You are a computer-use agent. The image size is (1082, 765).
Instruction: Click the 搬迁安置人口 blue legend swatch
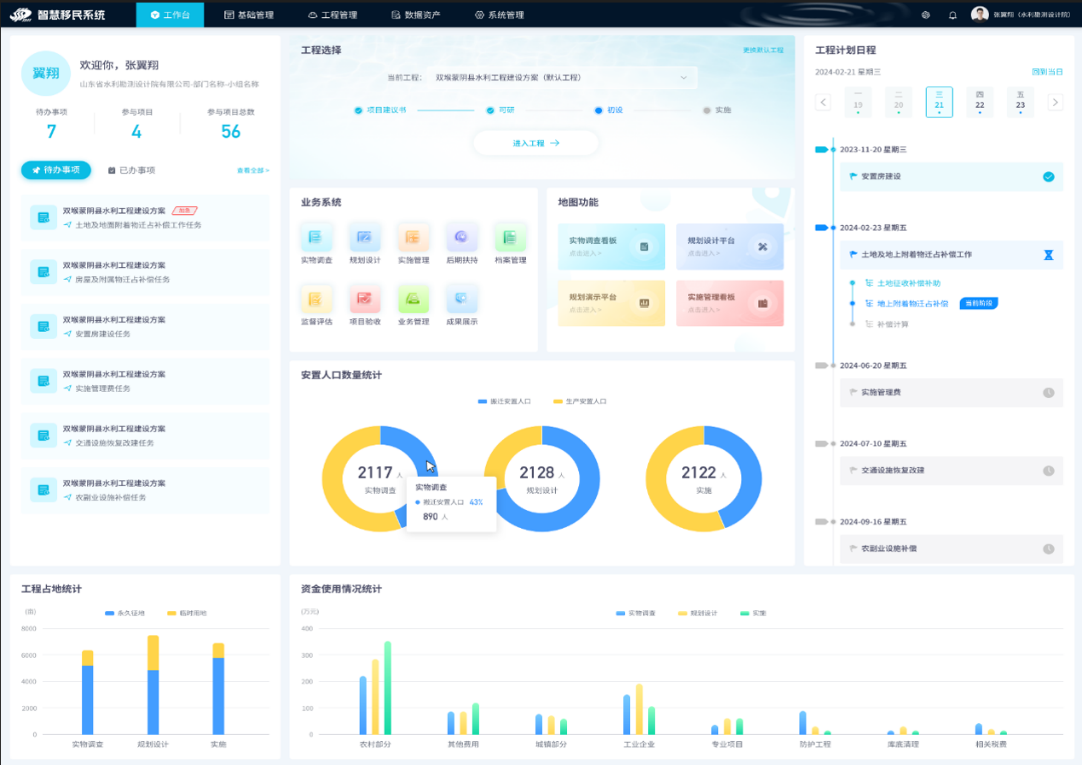482,401
